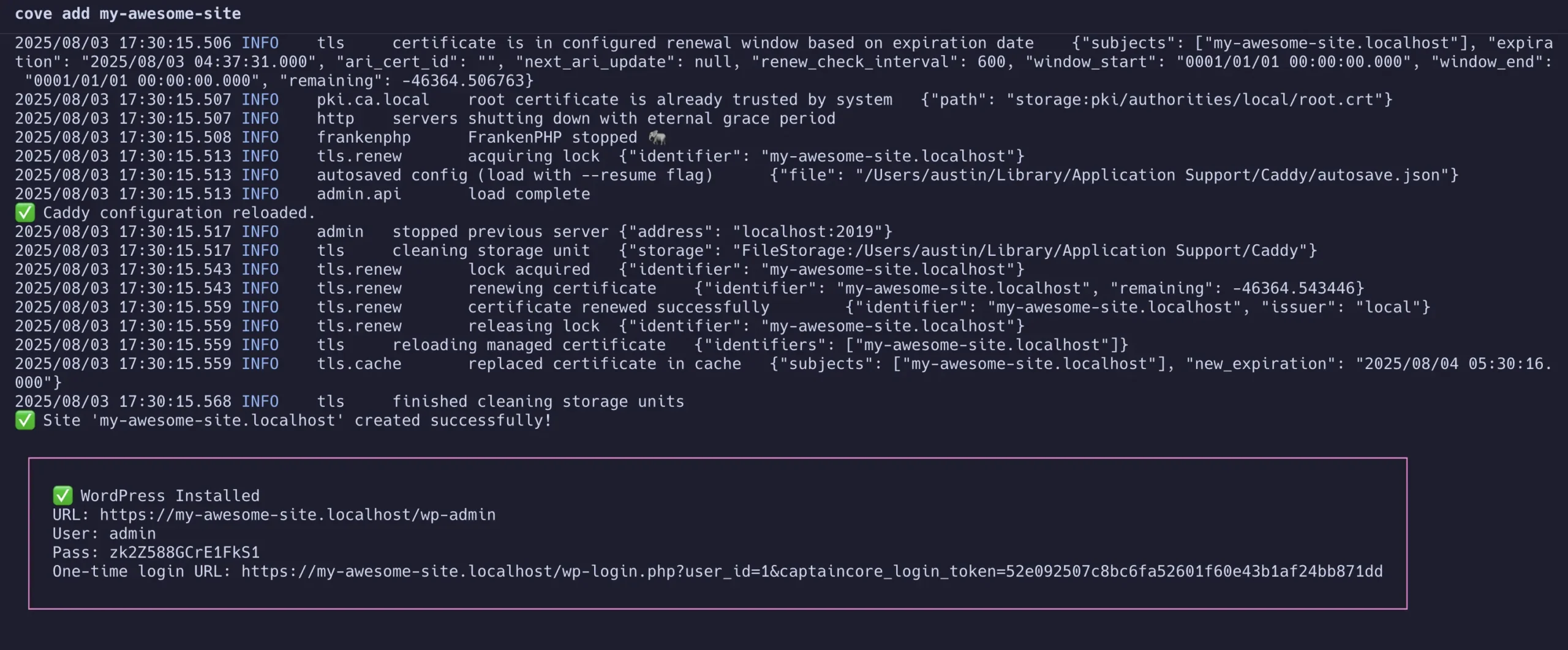Click the new_expiration date 2025/08/04 value
This screenshot has width=1568, height=650.
click(x=1454, y=364)
